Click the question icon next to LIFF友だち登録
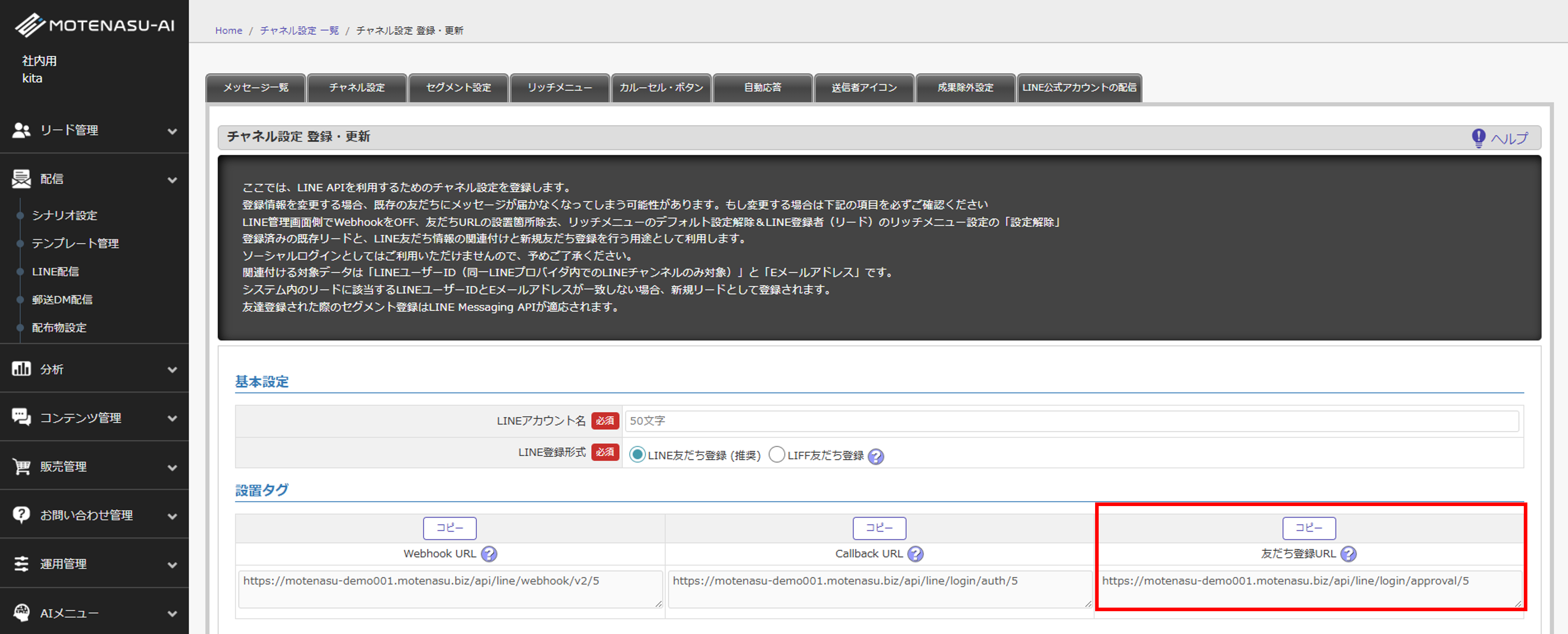 875,456
